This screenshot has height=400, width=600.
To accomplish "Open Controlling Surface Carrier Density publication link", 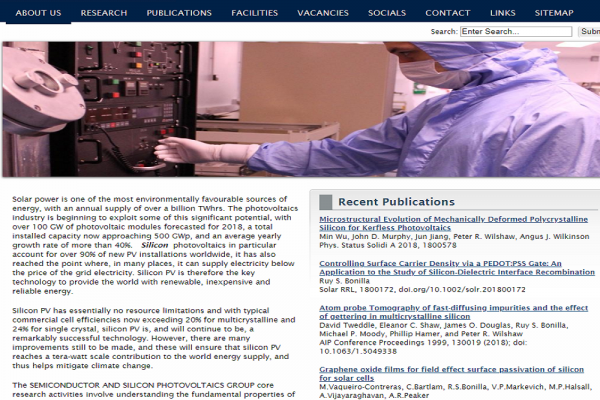I will pos(457,268).
